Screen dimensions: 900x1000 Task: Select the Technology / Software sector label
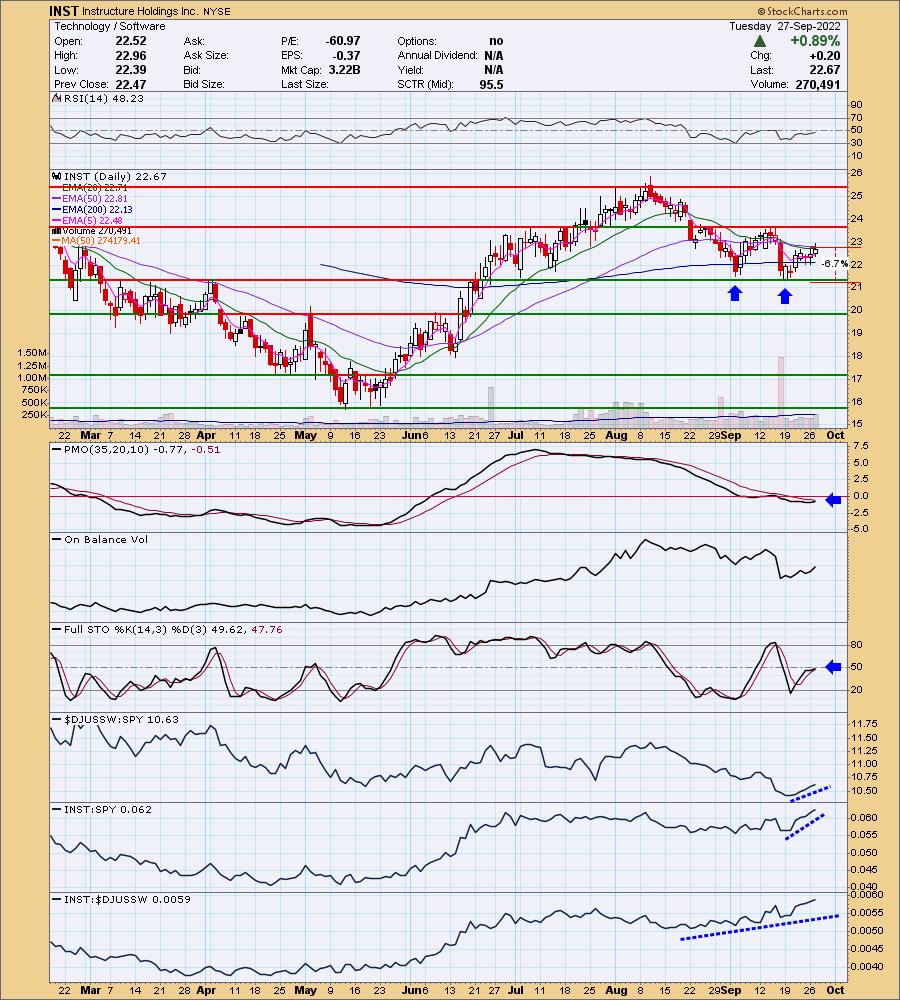110,26
